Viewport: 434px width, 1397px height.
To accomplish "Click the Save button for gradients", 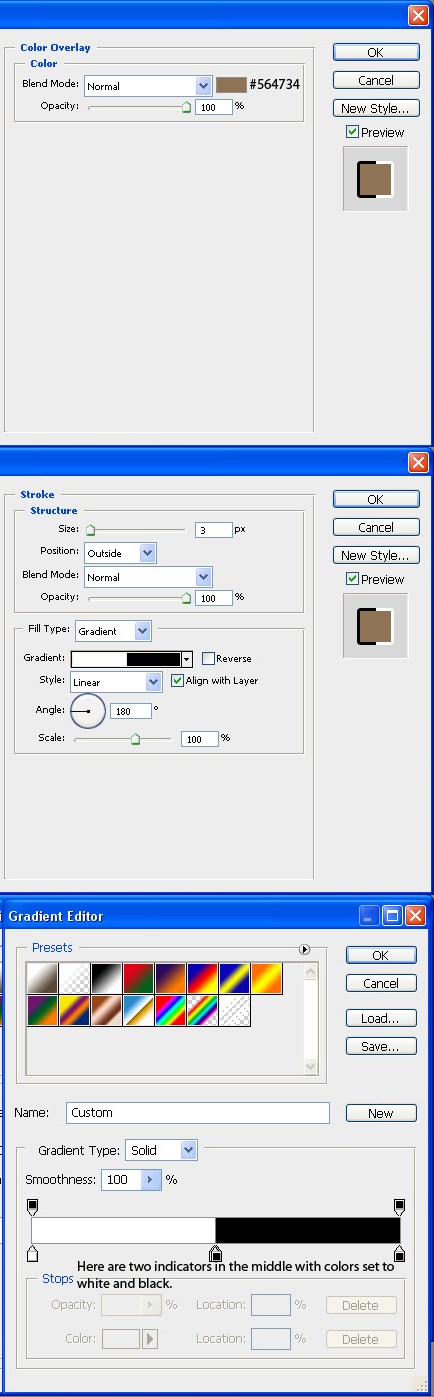I will 381,1046.
